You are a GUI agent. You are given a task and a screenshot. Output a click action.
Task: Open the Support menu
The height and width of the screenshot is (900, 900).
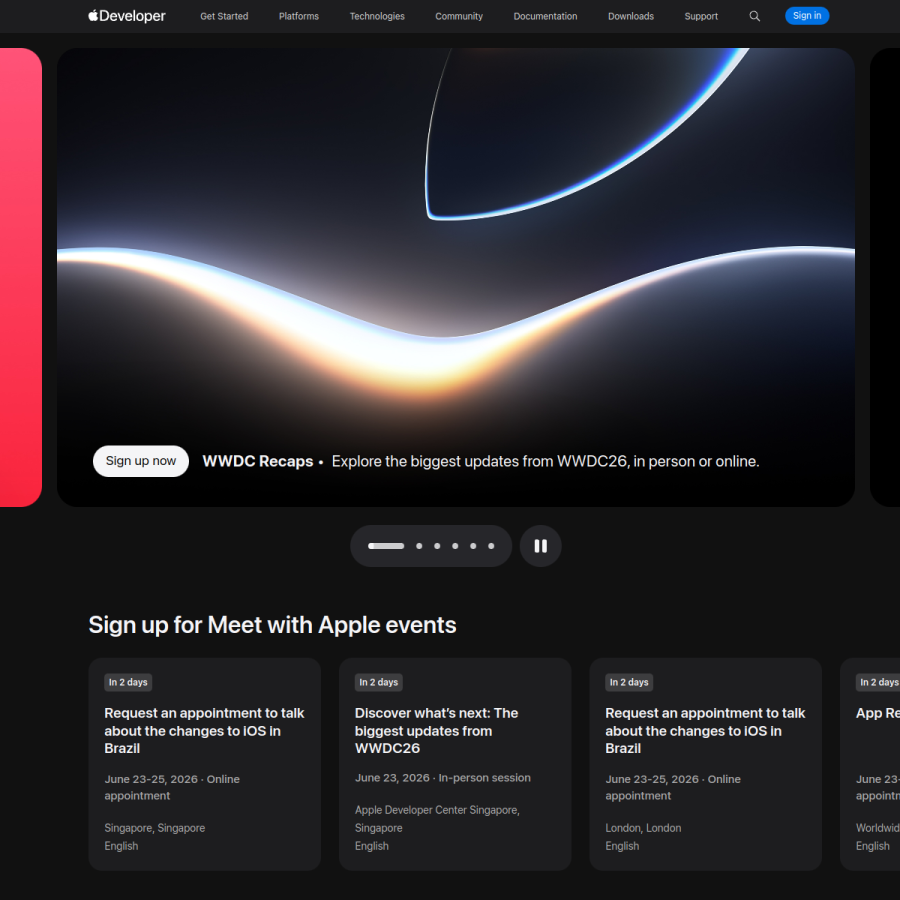pos(701,16)
